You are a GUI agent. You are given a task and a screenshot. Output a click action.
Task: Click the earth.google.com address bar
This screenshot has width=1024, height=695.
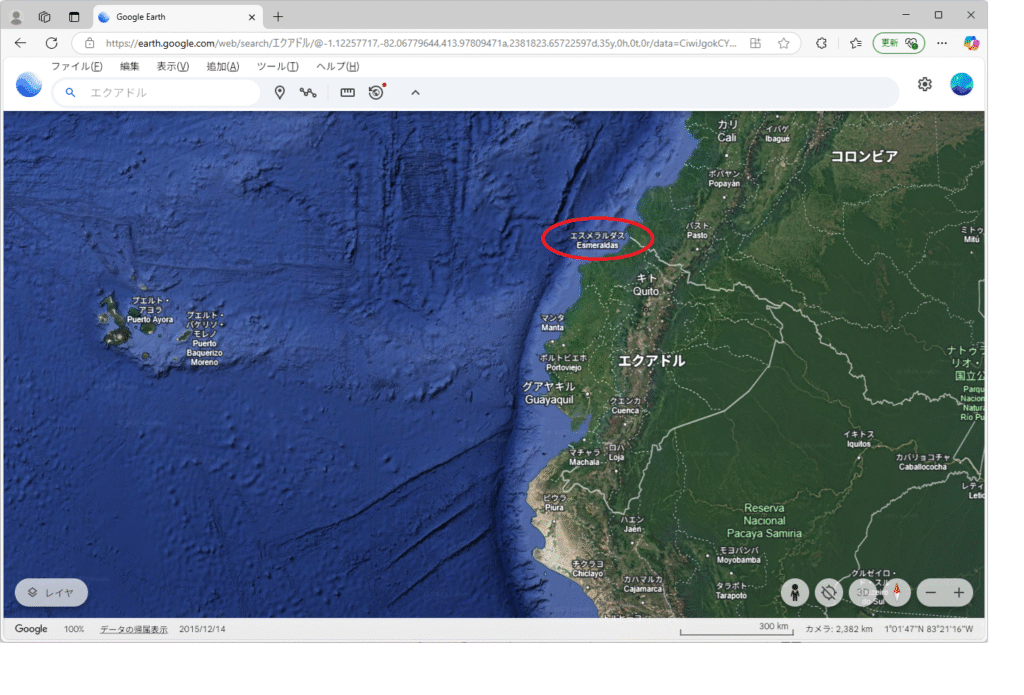point(421,43)
